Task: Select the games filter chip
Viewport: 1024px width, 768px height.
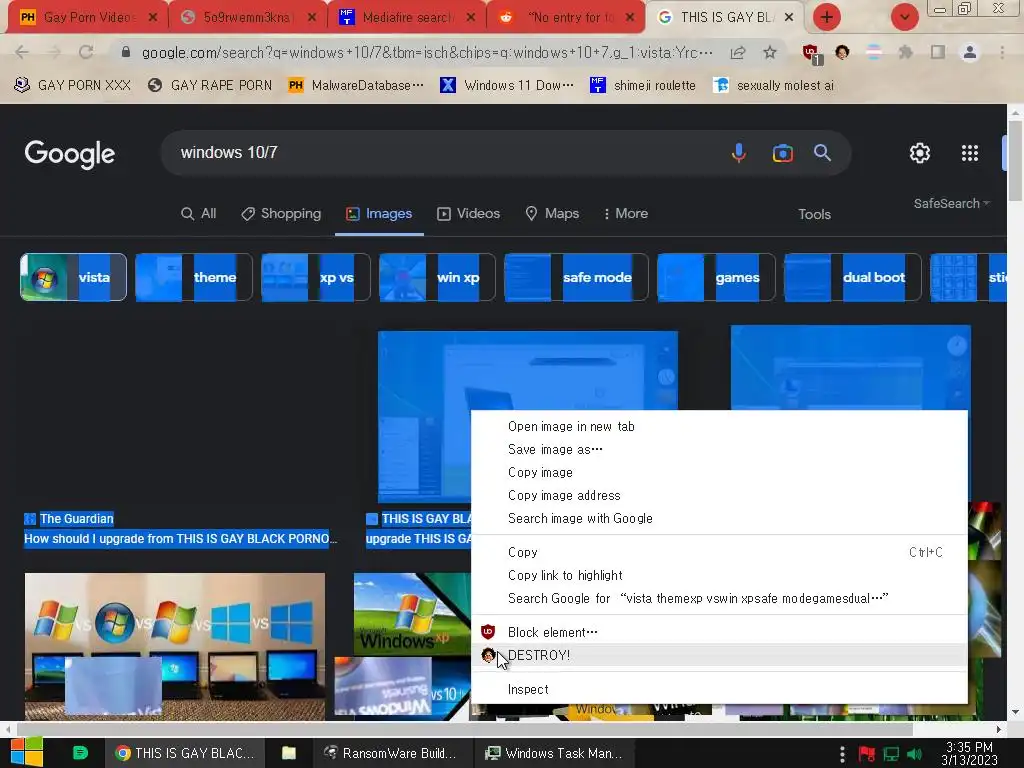Action: (x=716, y=277)
